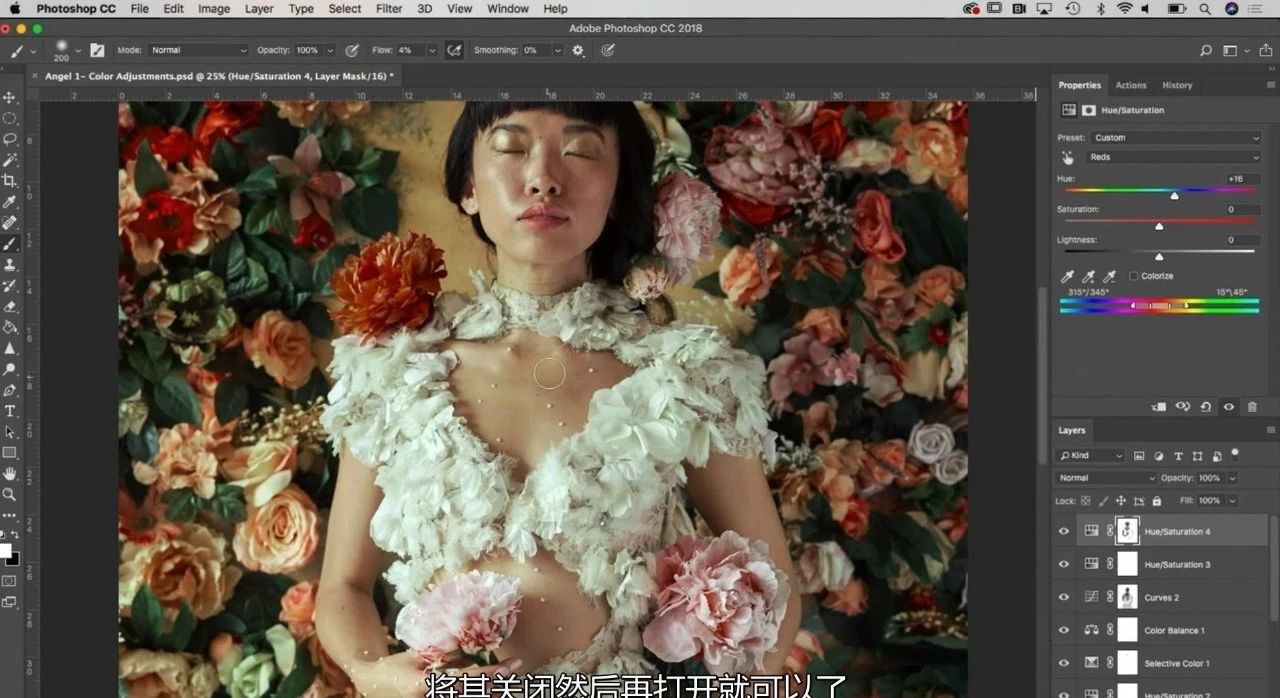The image size is (1280, 698).
Task: Click the smoothing options gear icon
Action: pos(578,50)
